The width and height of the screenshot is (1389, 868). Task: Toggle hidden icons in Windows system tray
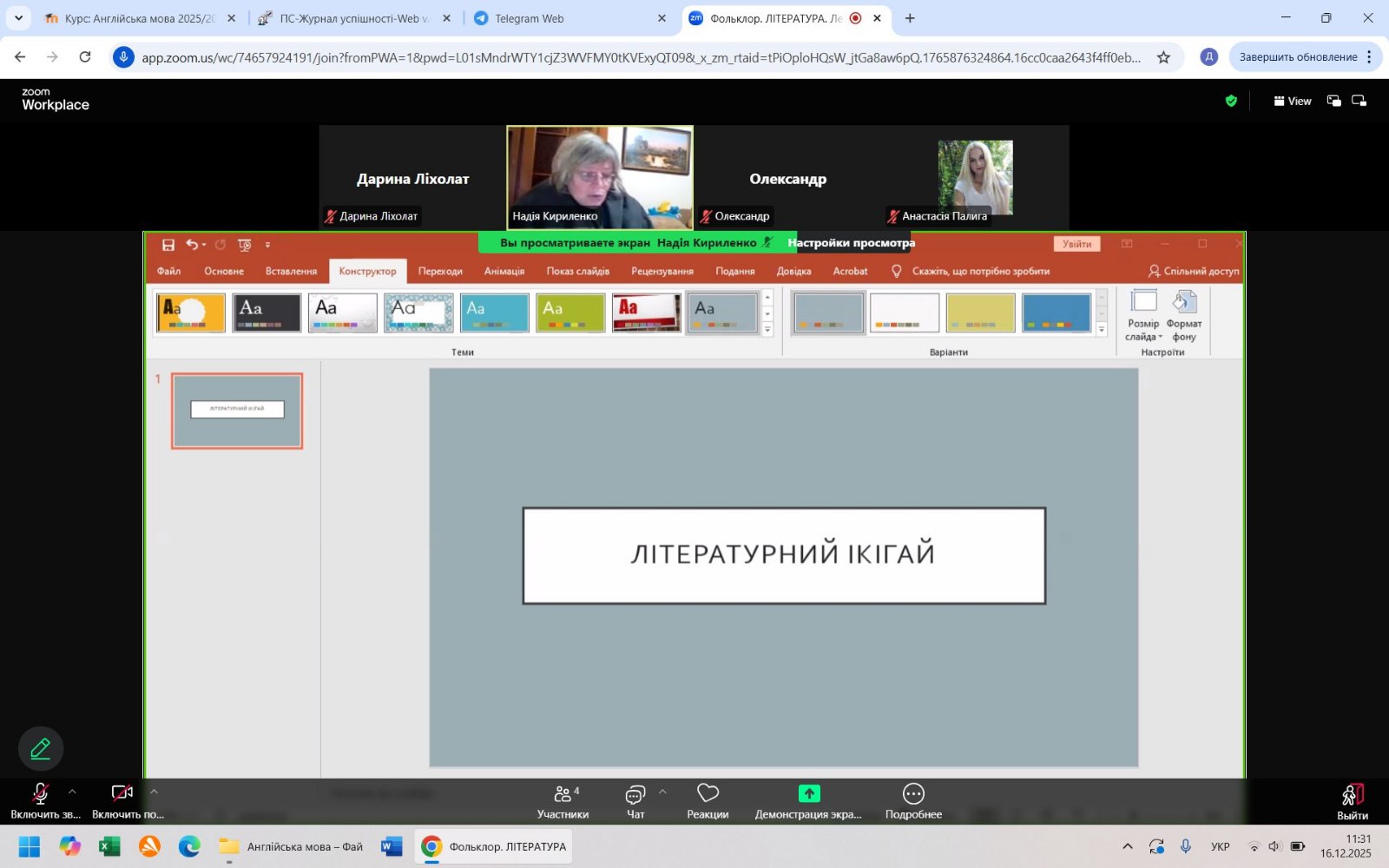coord(1126,846)
